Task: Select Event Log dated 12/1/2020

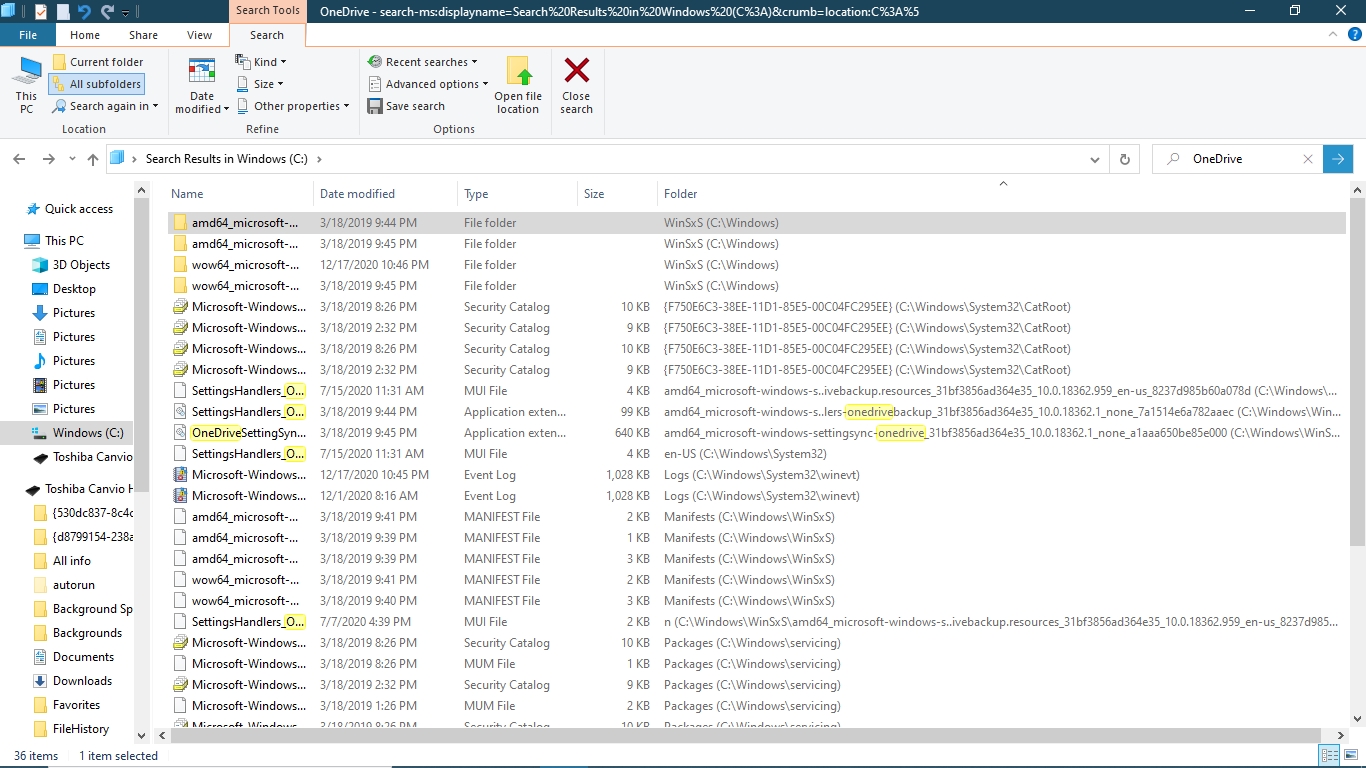Action: (757, 496)
